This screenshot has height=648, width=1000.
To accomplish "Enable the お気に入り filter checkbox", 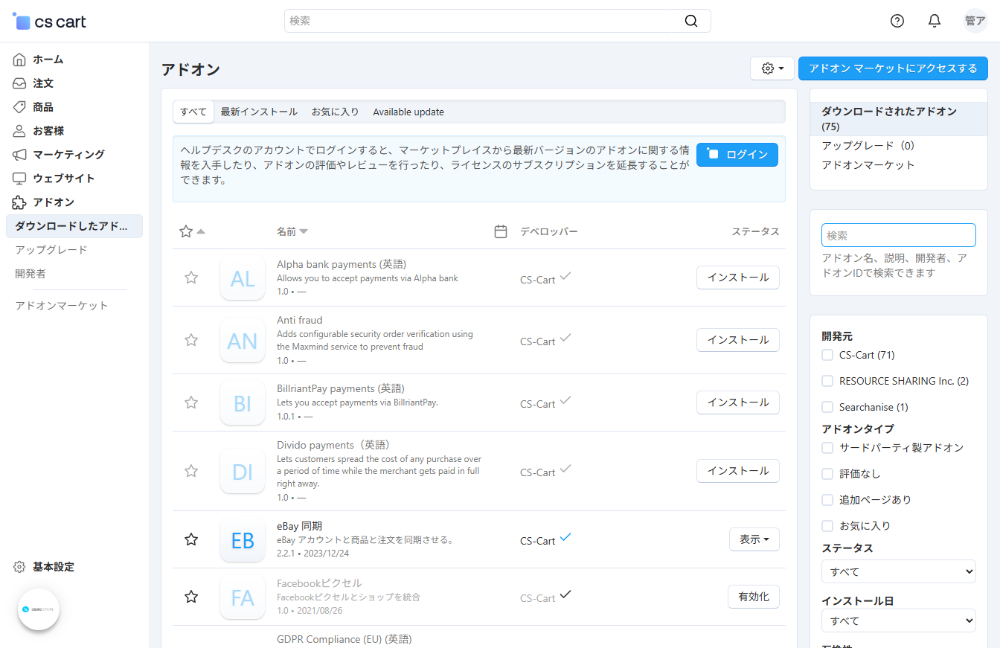I will click(x=827, y=525).
